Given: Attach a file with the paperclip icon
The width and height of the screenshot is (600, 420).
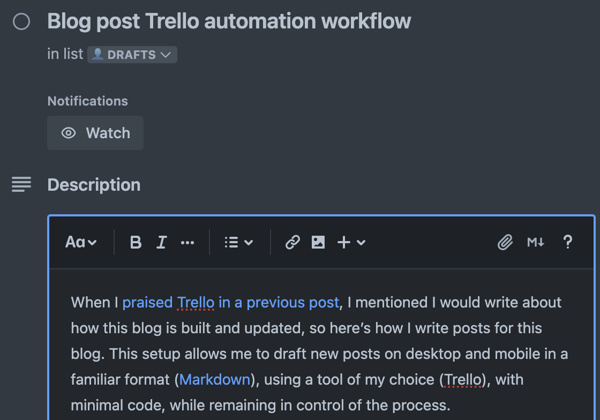Looking at the screenshot, I should click(x=505, y=242).
